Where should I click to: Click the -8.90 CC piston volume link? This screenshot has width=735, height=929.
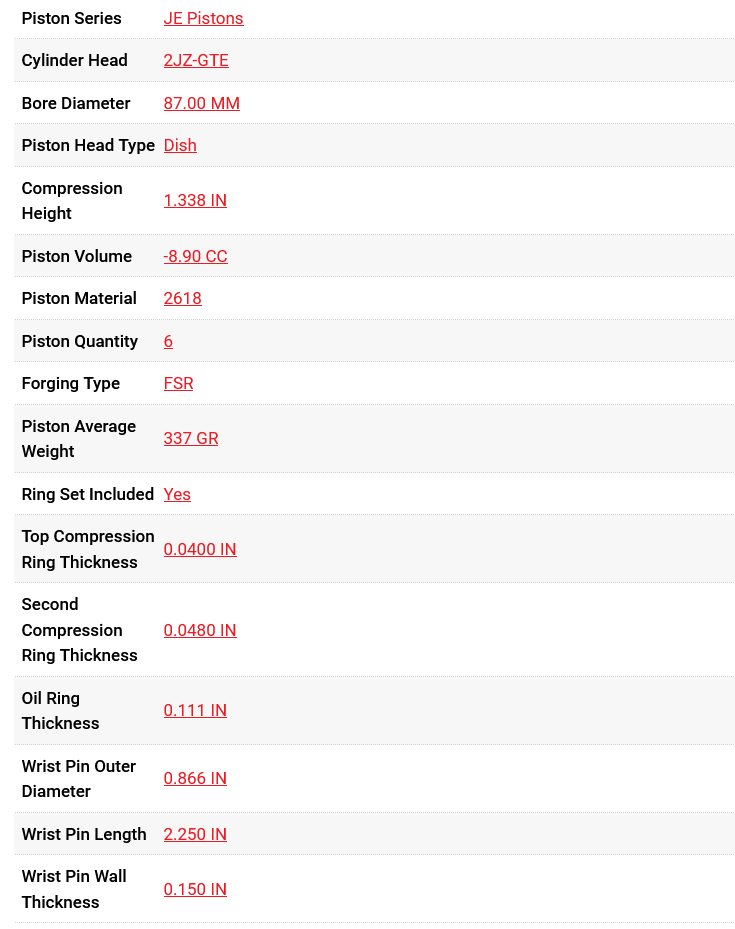coord(195,256)
